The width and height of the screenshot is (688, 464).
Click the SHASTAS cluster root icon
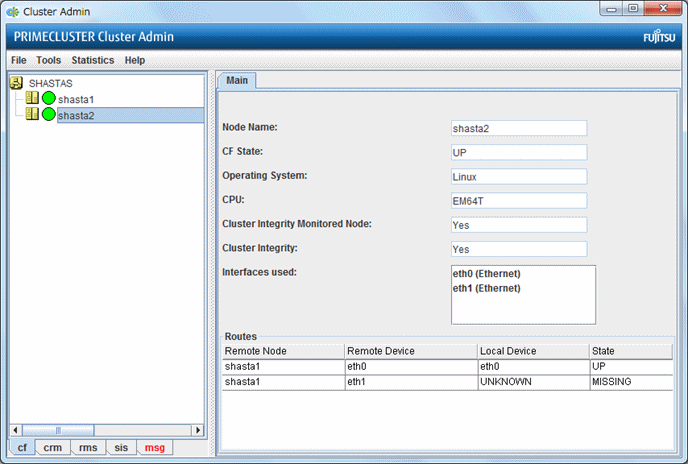[17, 84]
